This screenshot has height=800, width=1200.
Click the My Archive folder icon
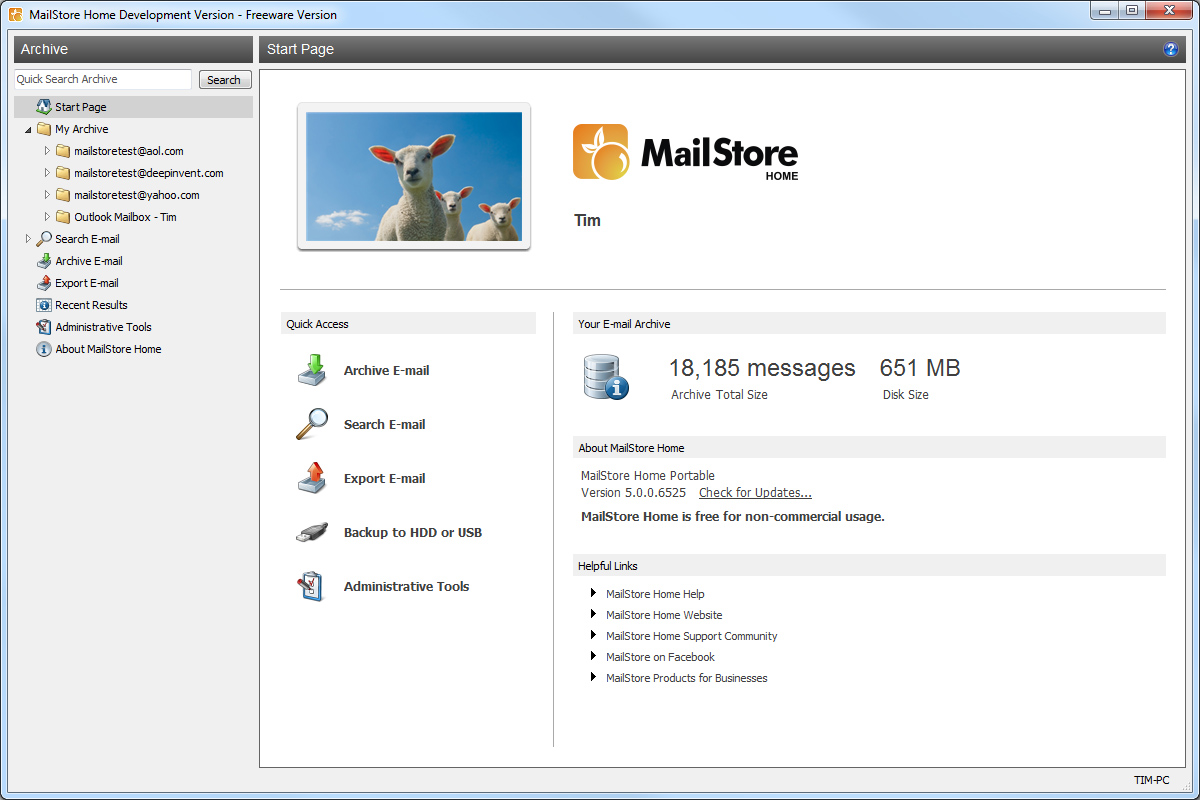tap(44, 129)
